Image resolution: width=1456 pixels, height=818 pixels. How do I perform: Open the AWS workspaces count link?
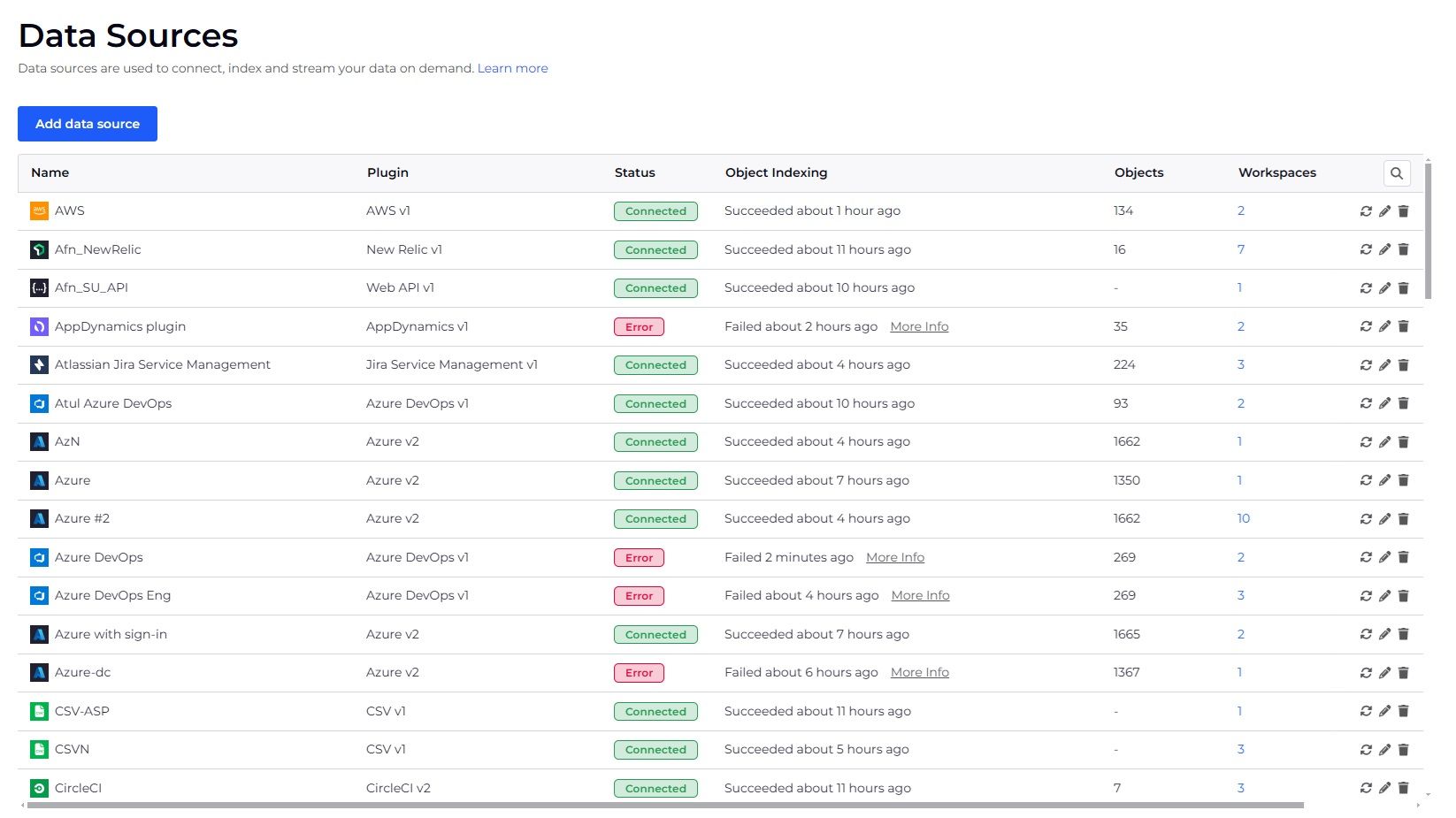click(1241, 210)
